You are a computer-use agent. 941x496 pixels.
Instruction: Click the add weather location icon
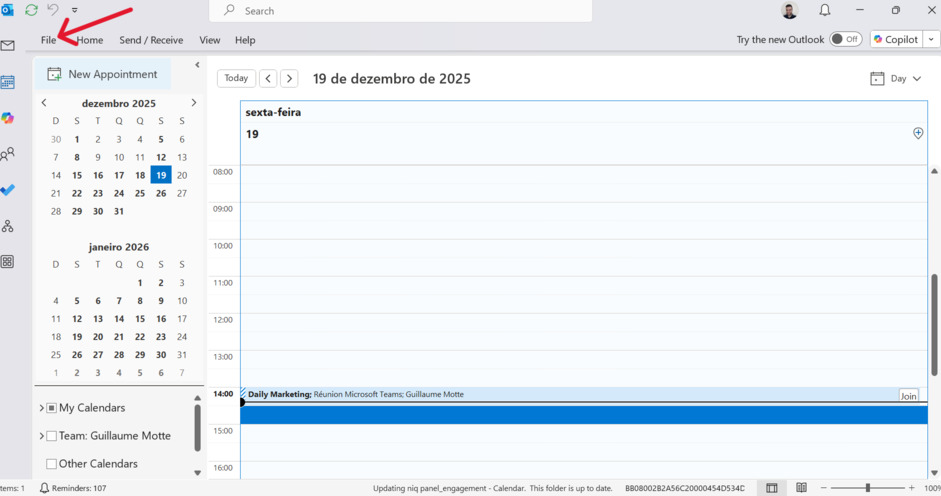[x=918, y=133]
